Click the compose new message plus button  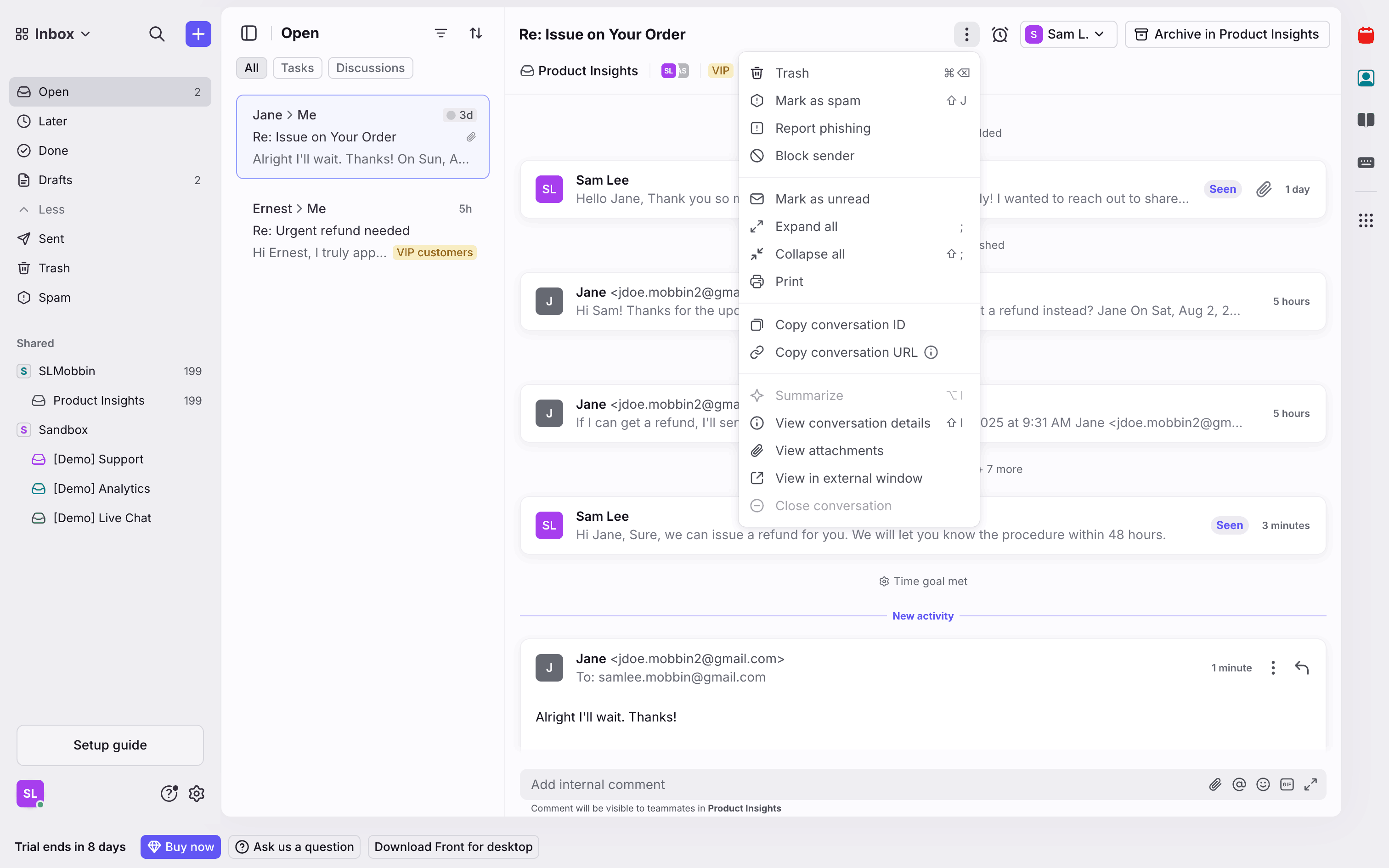(x=198, y=34)
